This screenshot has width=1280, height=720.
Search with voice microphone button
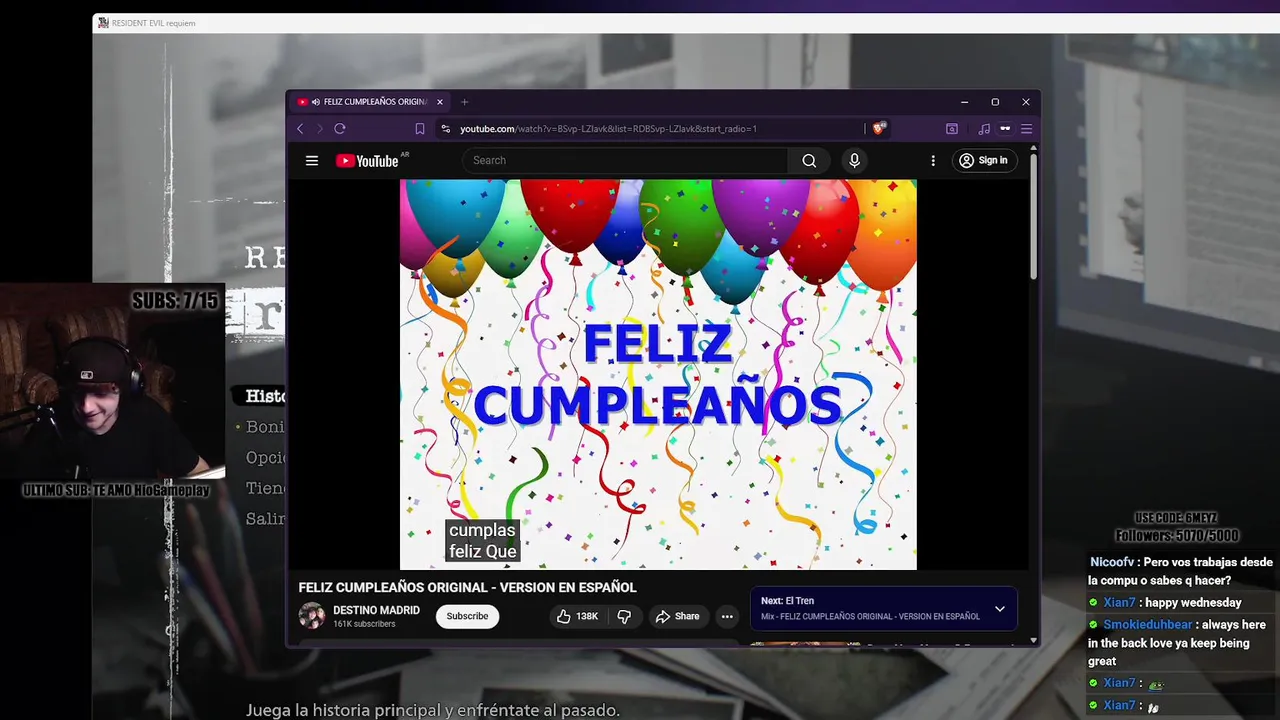[x=854, y=160]
